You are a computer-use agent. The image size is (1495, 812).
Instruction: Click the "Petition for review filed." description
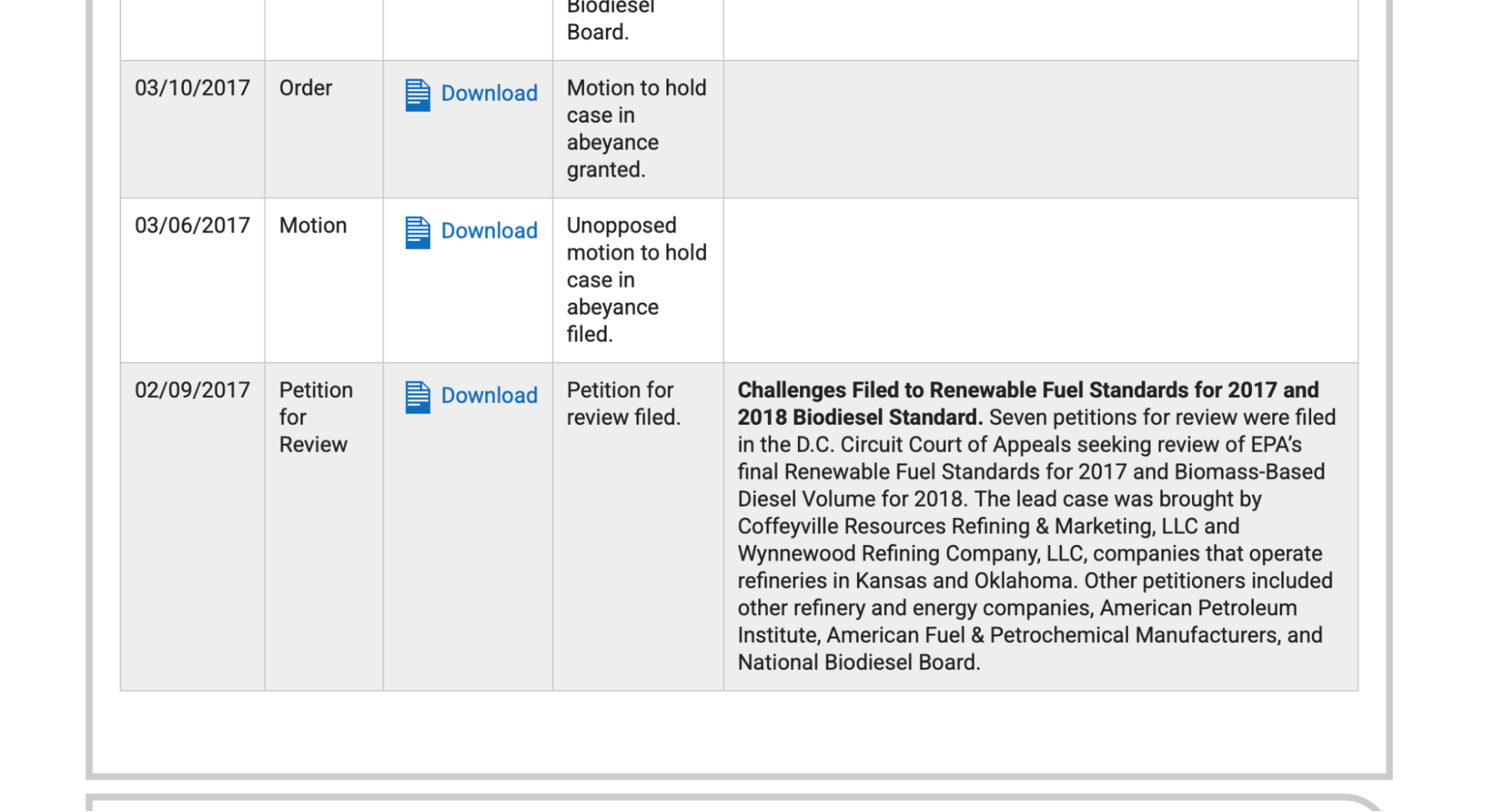[x=623, y=404]
